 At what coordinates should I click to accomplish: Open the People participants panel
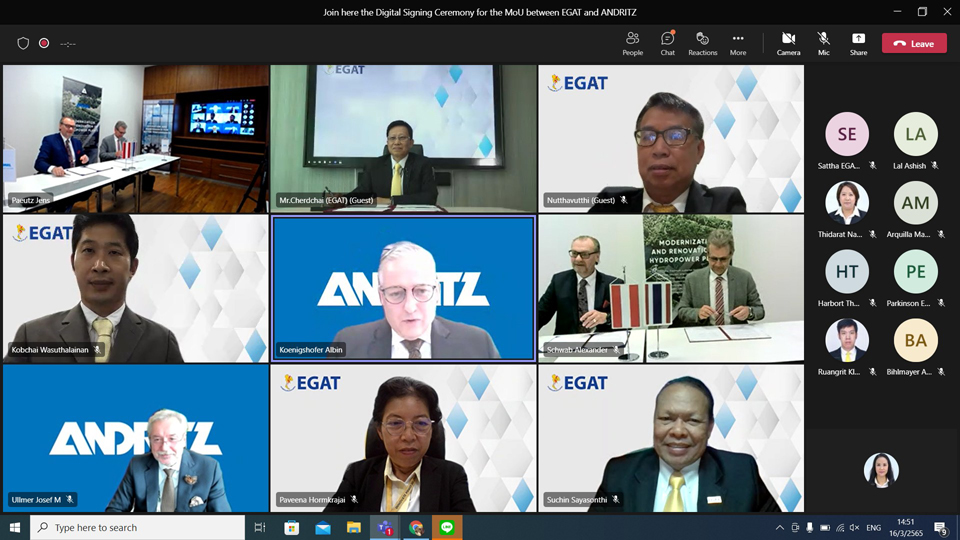[x=632, y=43]
